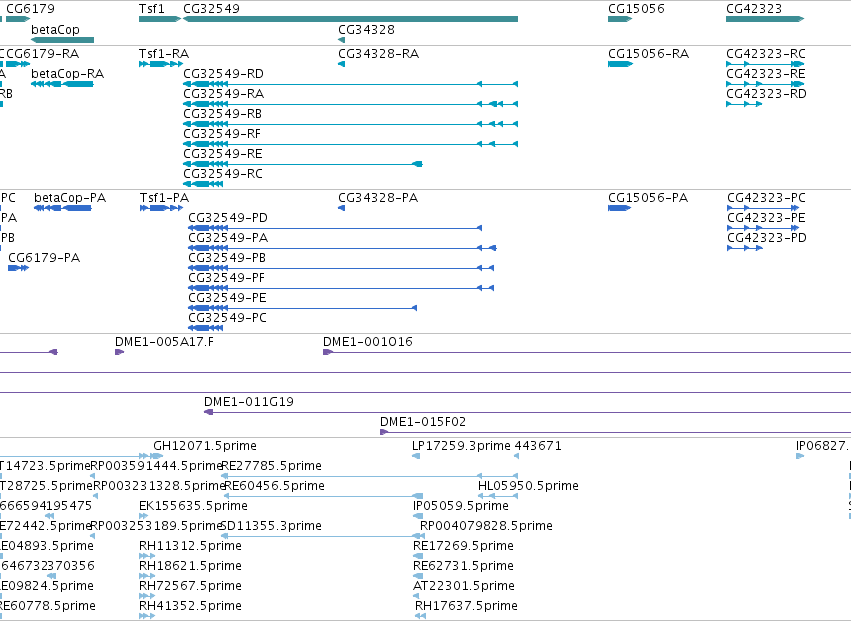Click the Tsf1 gene arrow
Image resolution: width=851 pixels, height=621 pixels.
pos(160,19)
